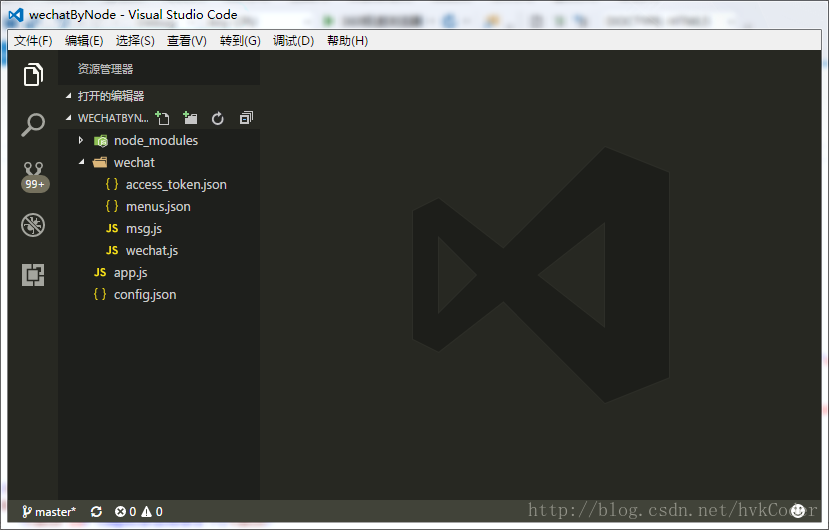829x530 pixels.
Task: Click the 打开的编辑器 section label
Action: tap(111, 96)
